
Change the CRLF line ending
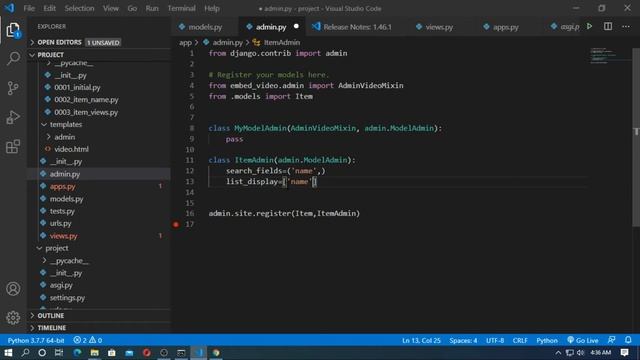[520, 340]
